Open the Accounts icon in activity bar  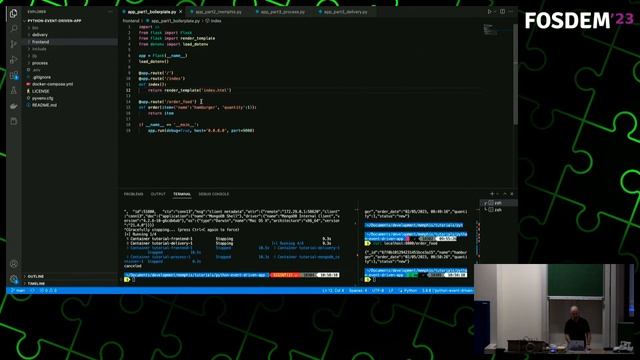tap(13, 264)
